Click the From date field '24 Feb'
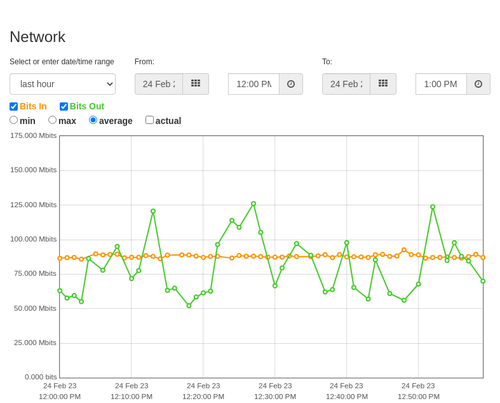The height and width of the screenshot is (403, 500). 159,84
